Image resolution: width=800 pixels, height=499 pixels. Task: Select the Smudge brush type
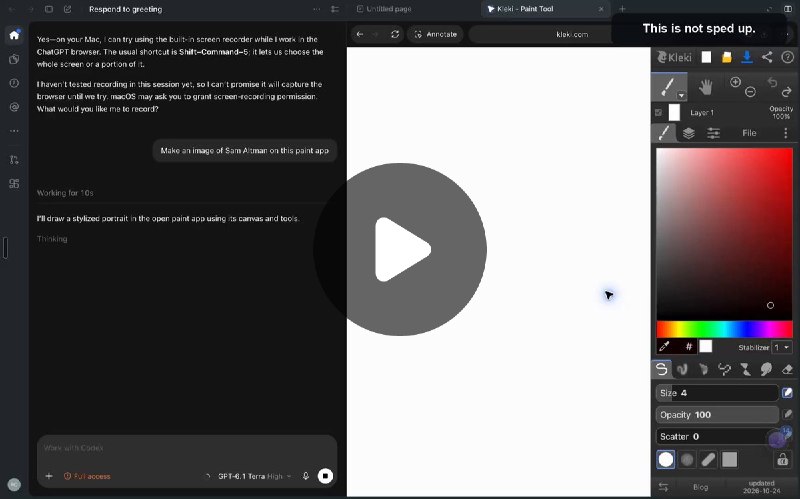(766, 369)
